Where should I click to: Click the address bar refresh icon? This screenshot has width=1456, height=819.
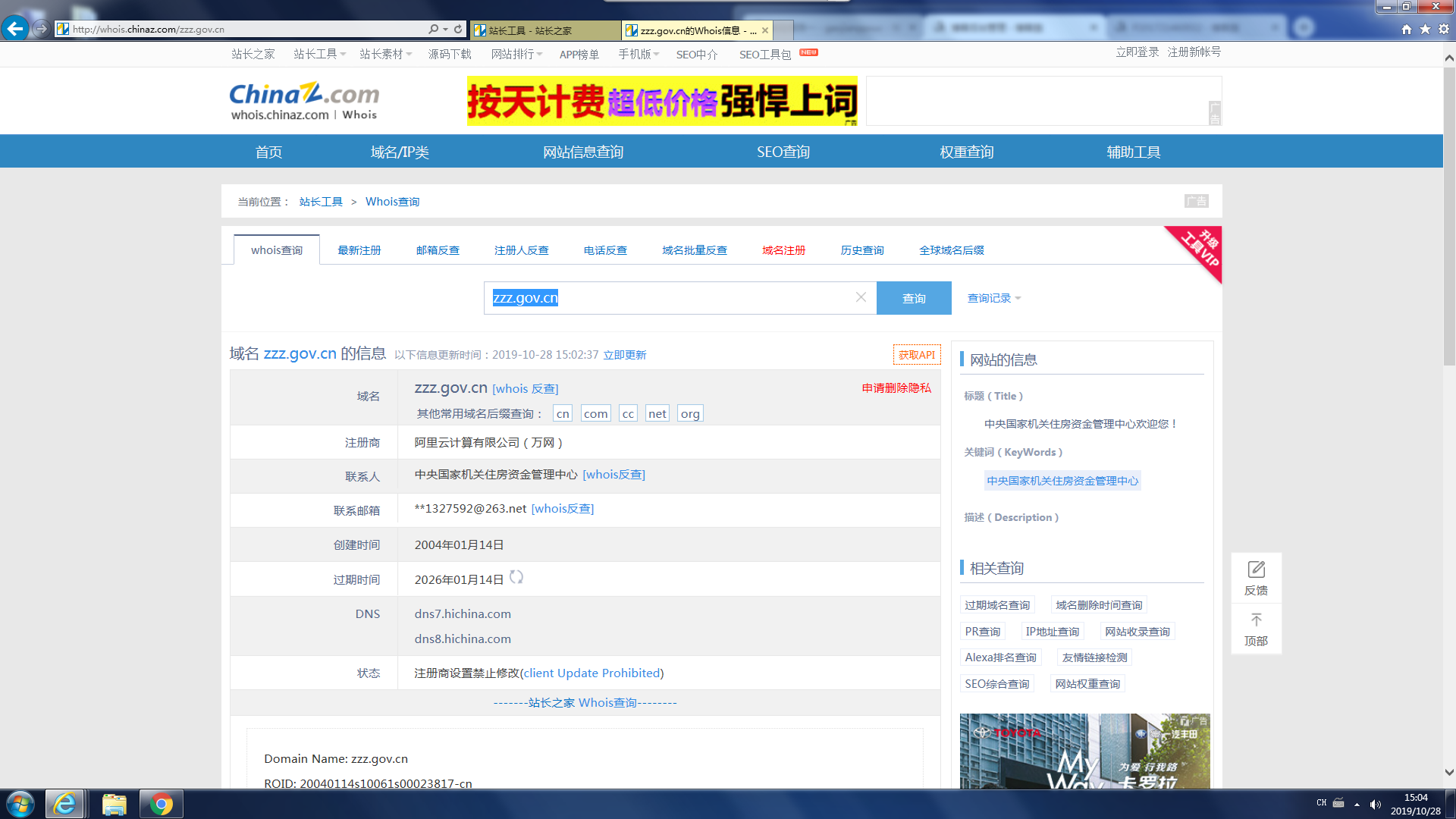click(x=458, y=29)
